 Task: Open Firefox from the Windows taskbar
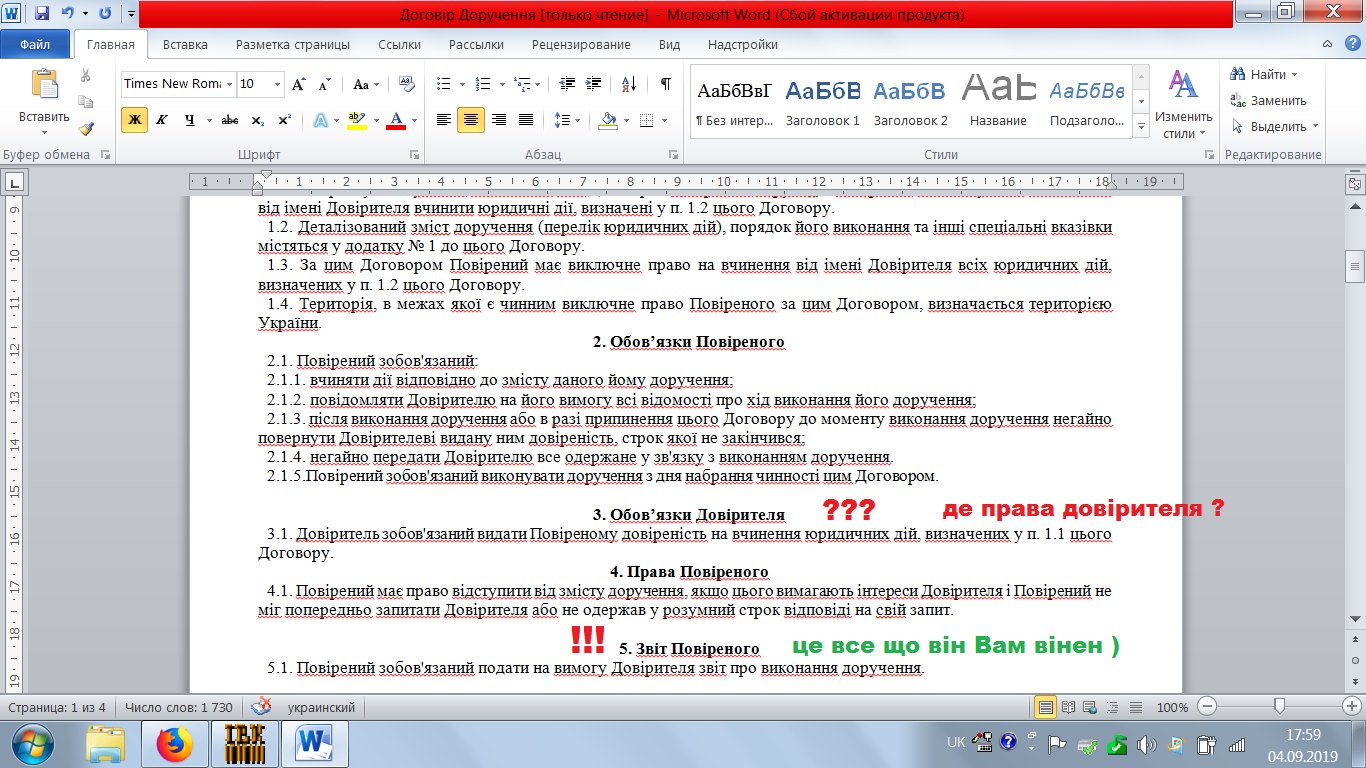coord(173,743)
